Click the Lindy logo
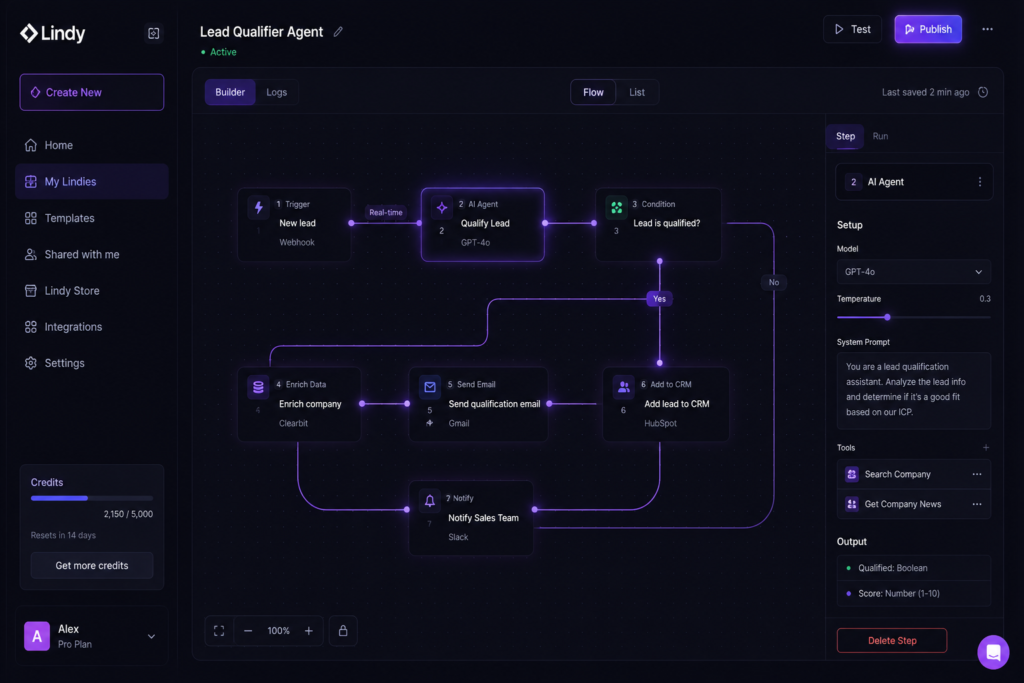 52,33
